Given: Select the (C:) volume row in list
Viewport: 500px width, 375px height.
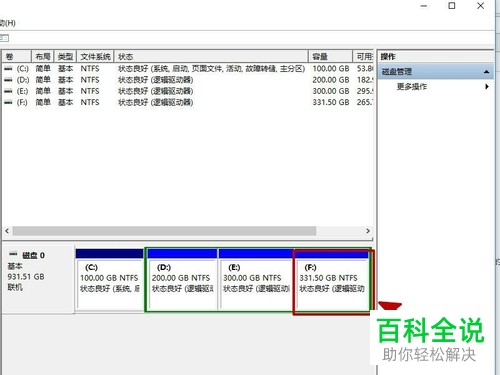Looking at the screenshot, I should pos(188,69).
